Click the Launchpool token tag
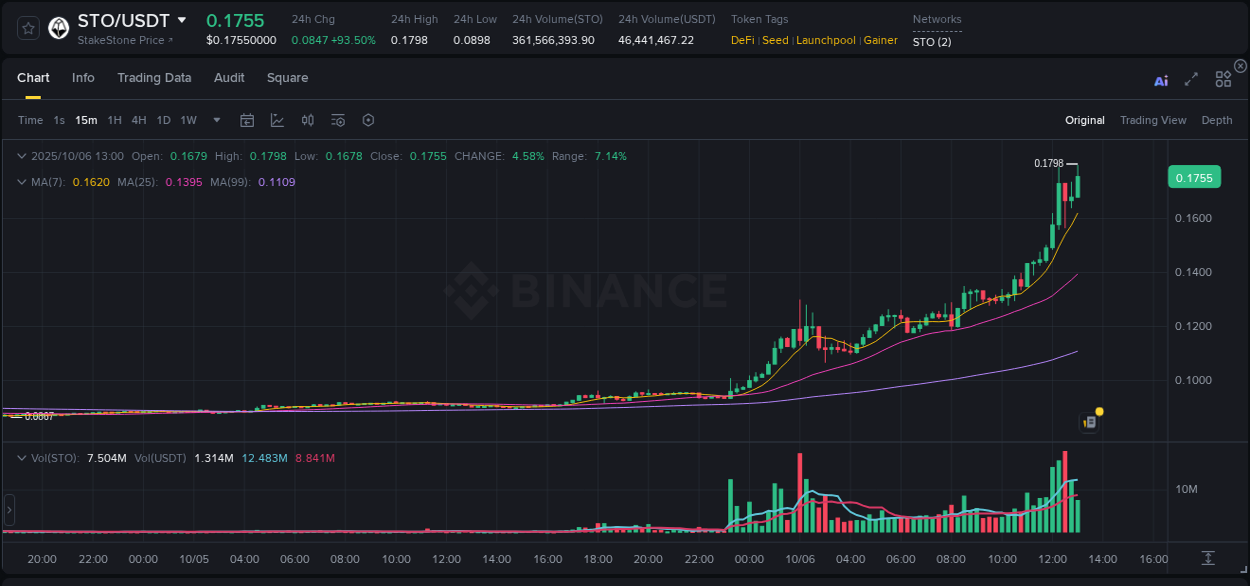 tap(825, 40)
